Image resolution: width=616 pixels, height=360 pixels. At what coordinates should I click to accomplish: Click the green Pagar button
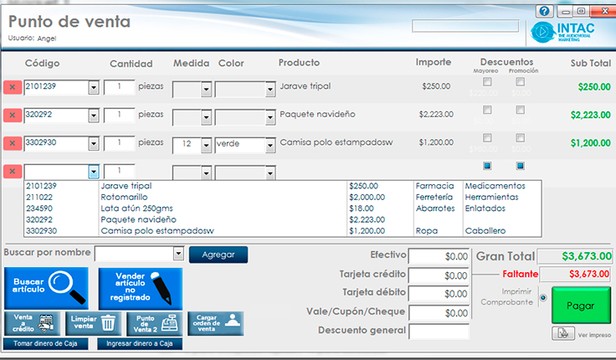pyautogui.click(x=581, y=305)
